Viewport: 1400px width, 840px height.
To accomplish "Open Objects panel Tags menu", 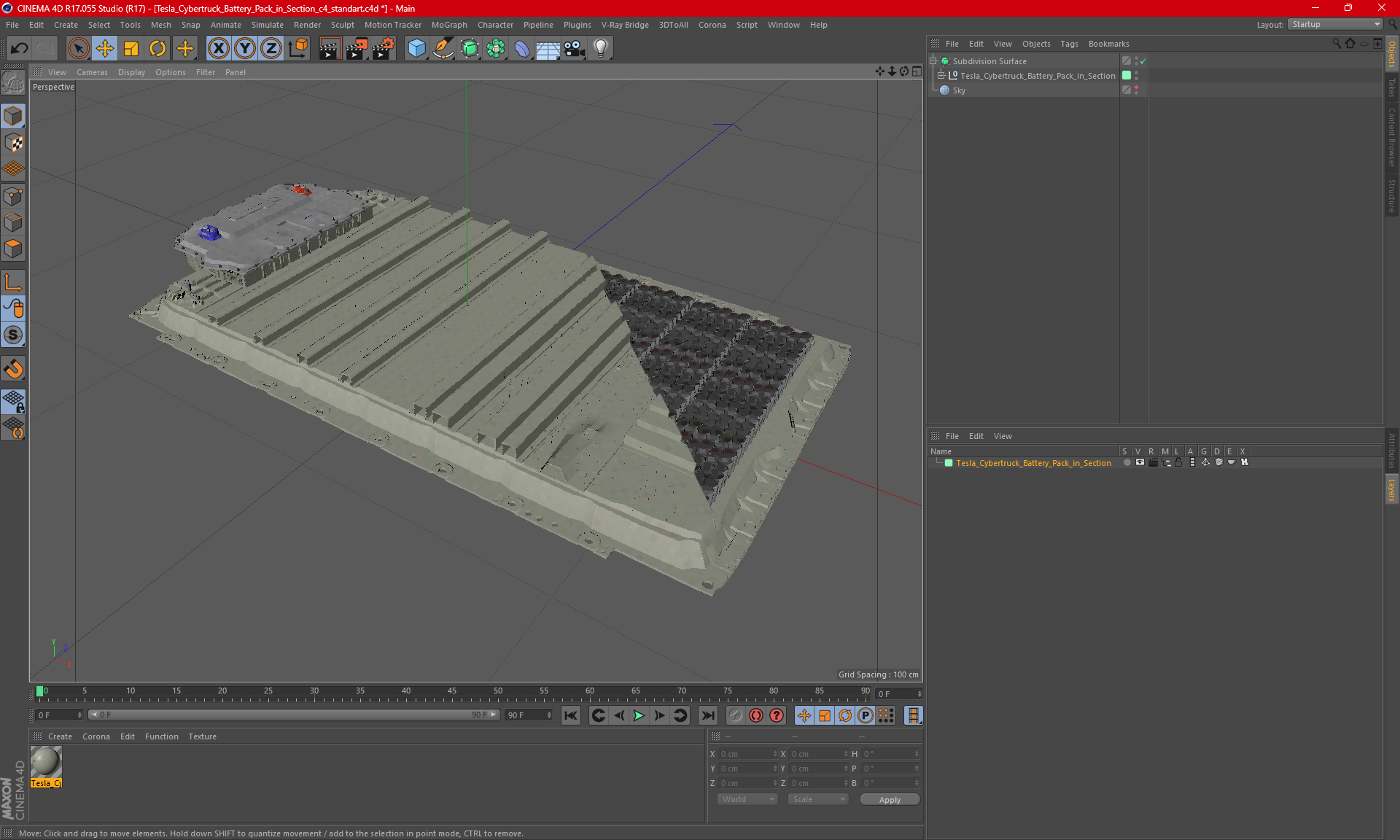I will coord(1069,44).
